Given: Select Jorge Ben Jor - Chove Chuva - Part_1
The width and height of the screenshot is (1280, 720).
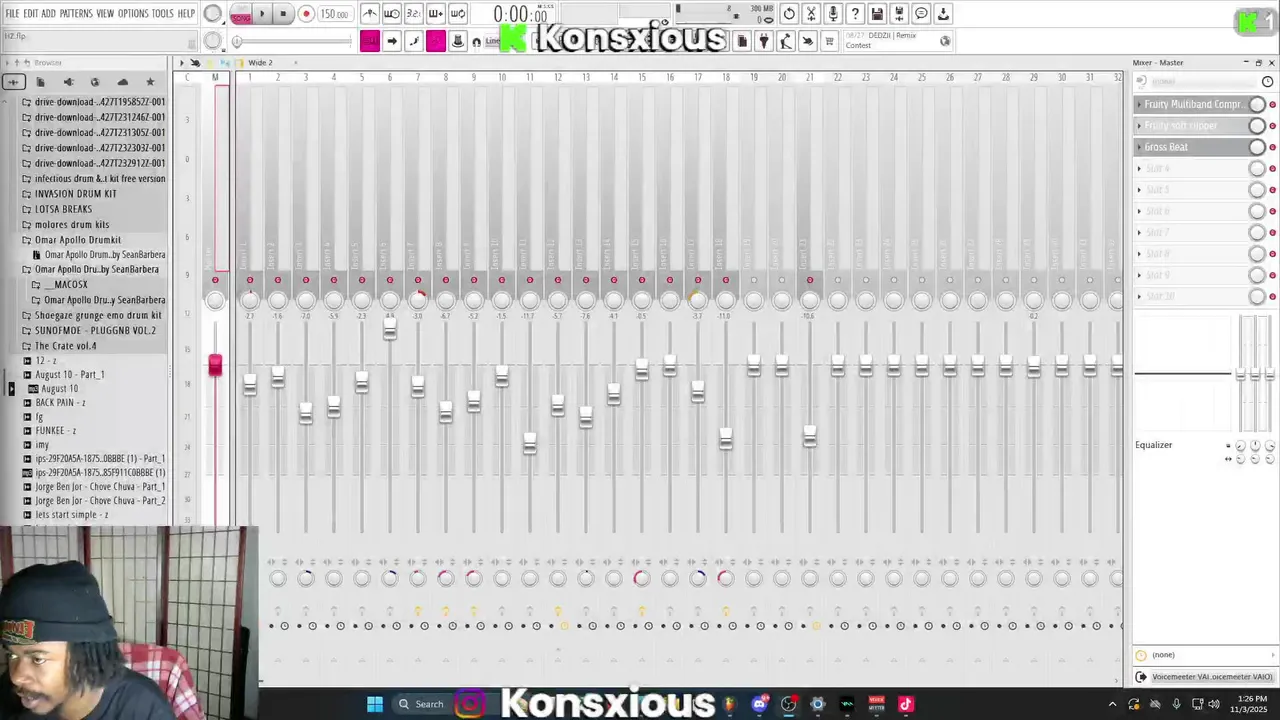Looking at the screenshot, I should click(x=100, y=487).
